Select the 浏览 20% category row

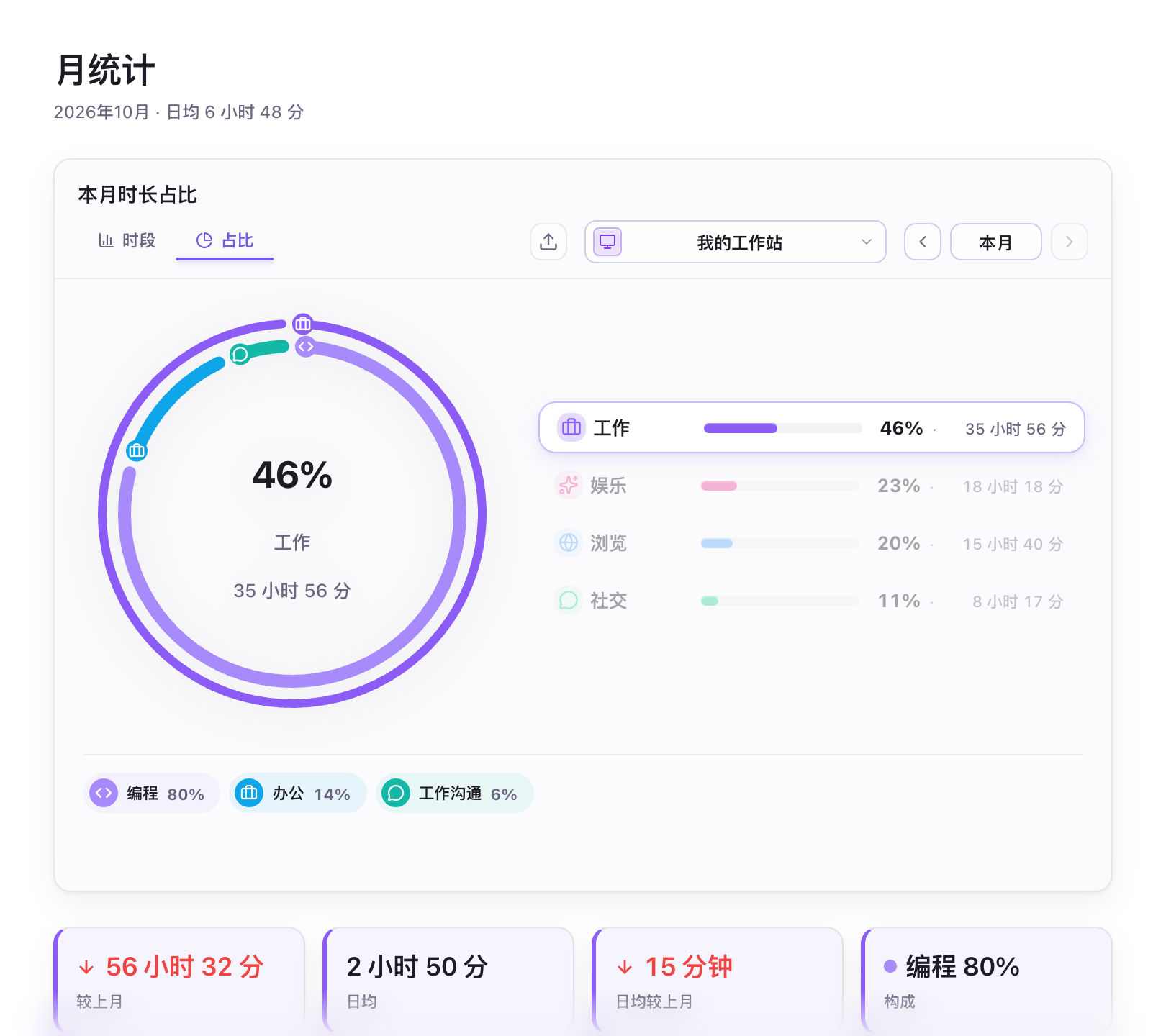(812, 542)
